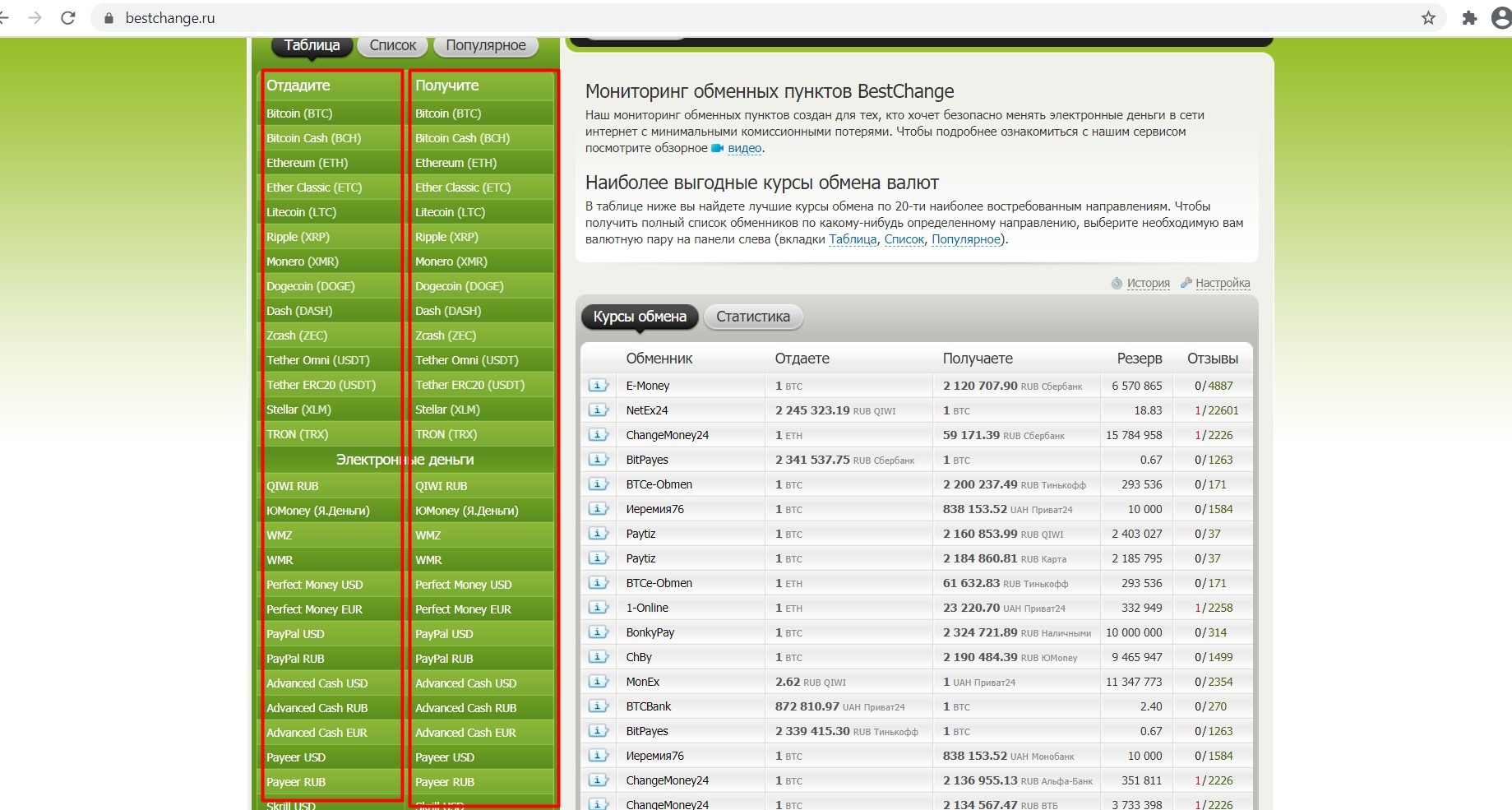Open info icon for E-Money exchanger
Image resolution: width=1512 pixels, height=810 pixels.
tap(598, 386)
